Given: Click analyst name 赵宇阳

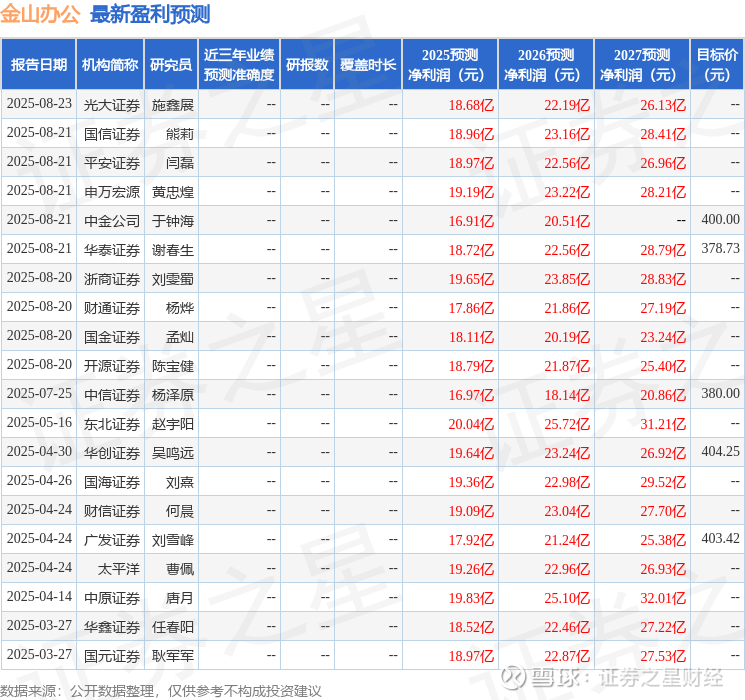Looking at the screenshot, I should 173,424.
